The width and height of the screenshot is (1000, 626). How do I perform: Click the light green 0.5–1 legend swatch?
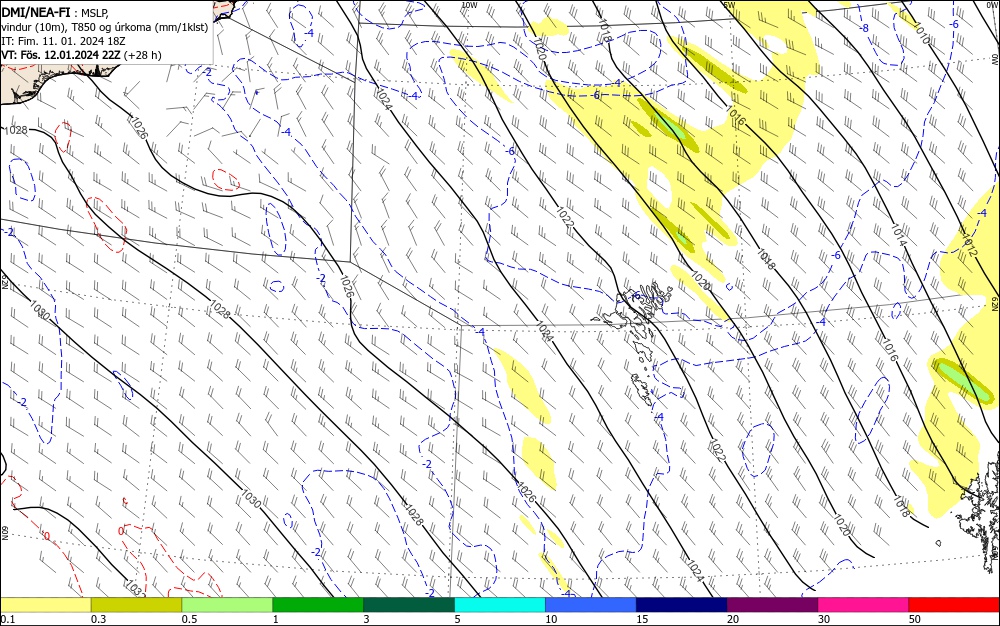point(227,605)
